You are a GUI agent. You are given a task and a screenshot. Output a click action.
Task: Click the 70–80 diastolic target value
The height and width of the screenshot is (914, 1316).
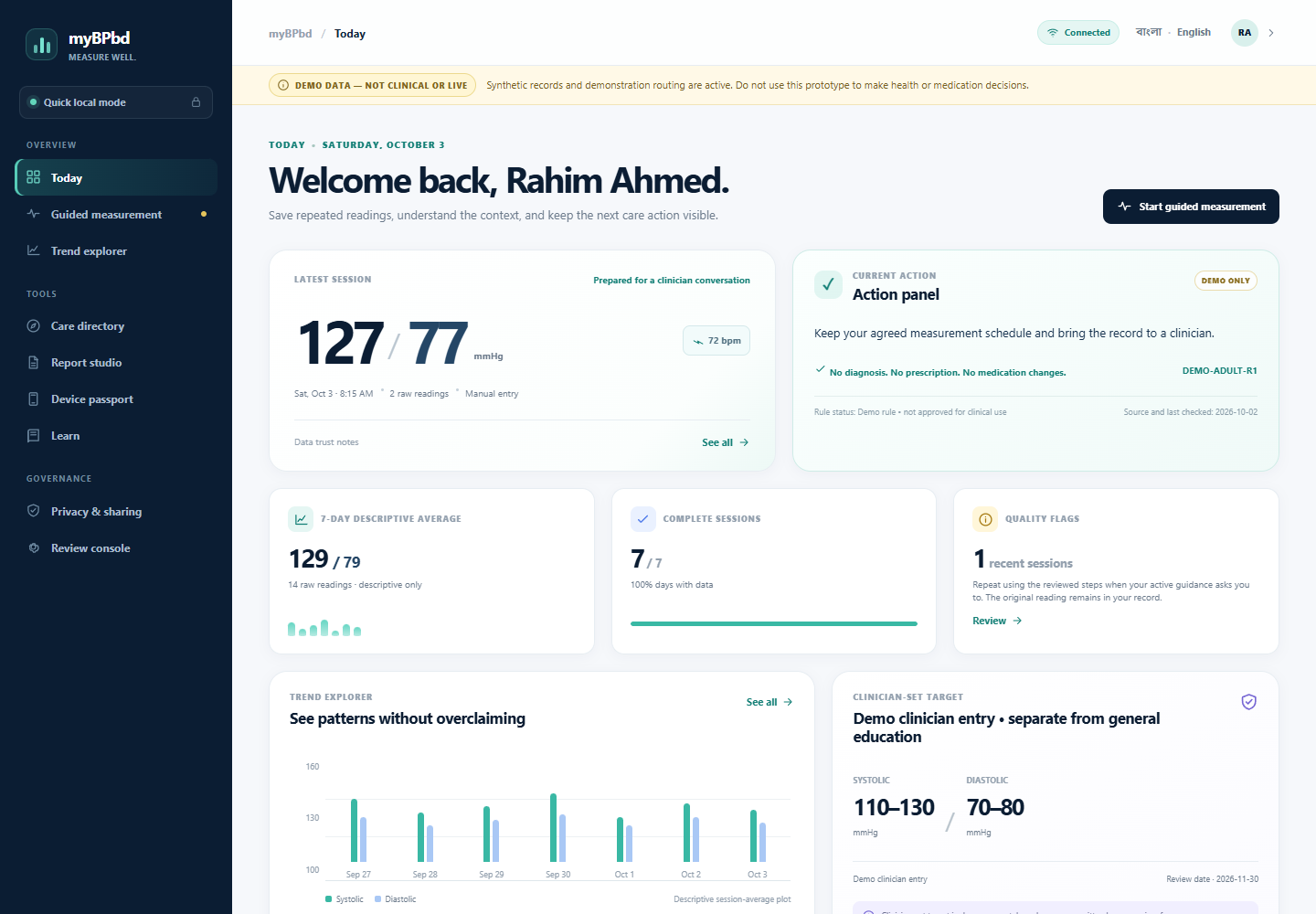click(995, 808)
